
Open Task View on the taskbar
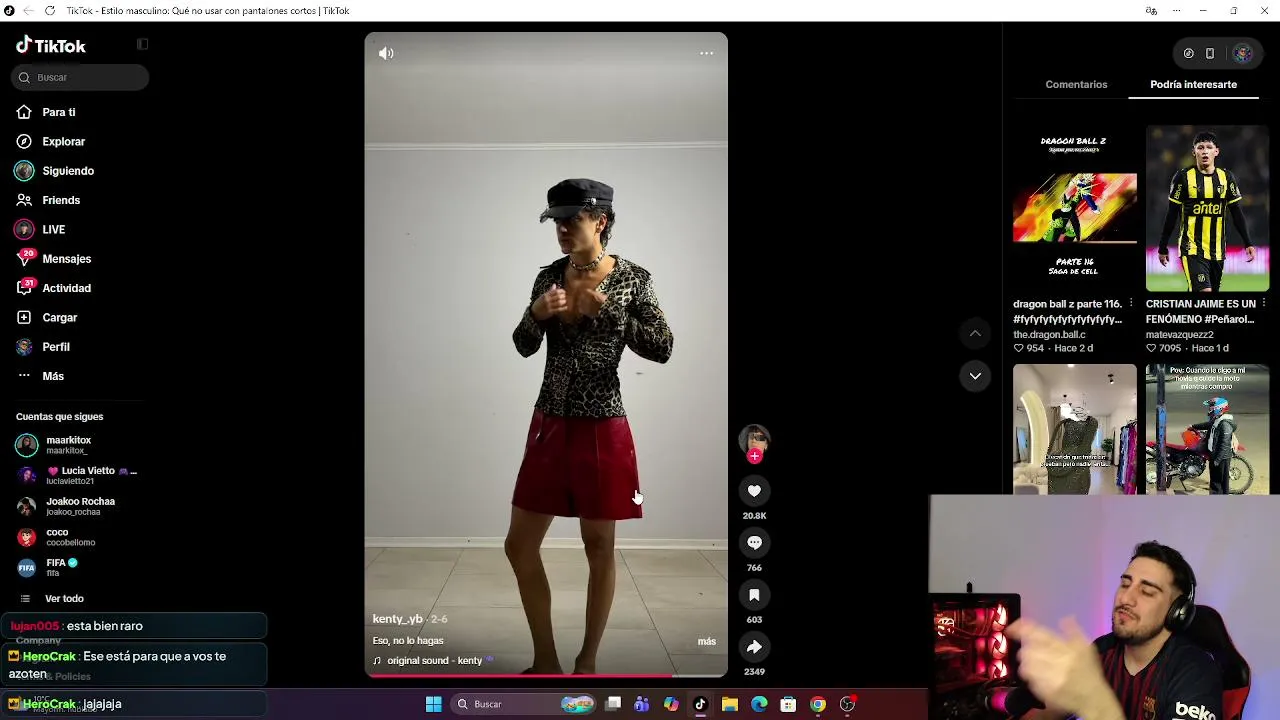coord(613,704)
